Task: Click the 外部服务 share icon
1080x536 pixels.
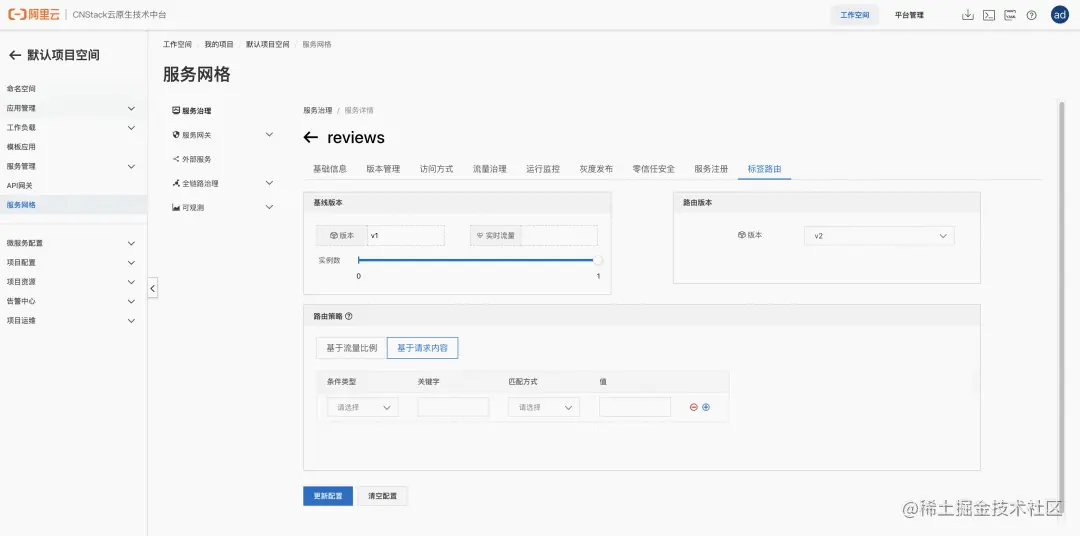Action: [x=176, y=158]
